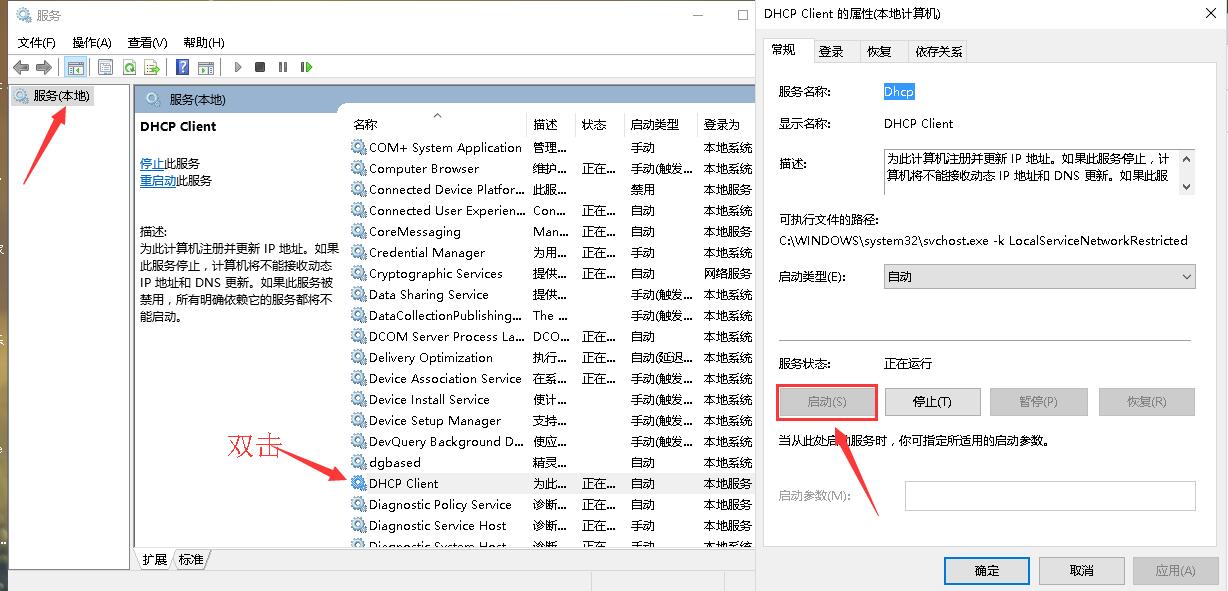
Task: Click the back arrow in toolbar
Action: [x=21, y=67]
